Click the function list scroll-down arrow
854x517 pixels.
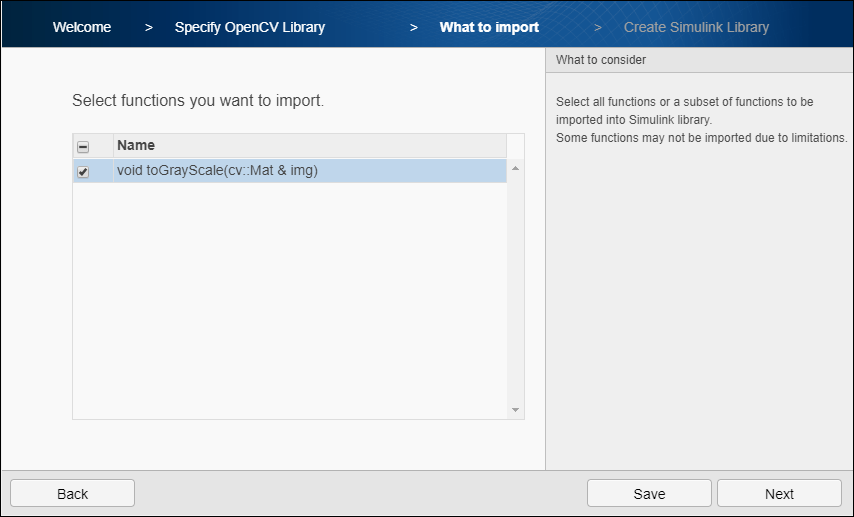pos(516,410)
